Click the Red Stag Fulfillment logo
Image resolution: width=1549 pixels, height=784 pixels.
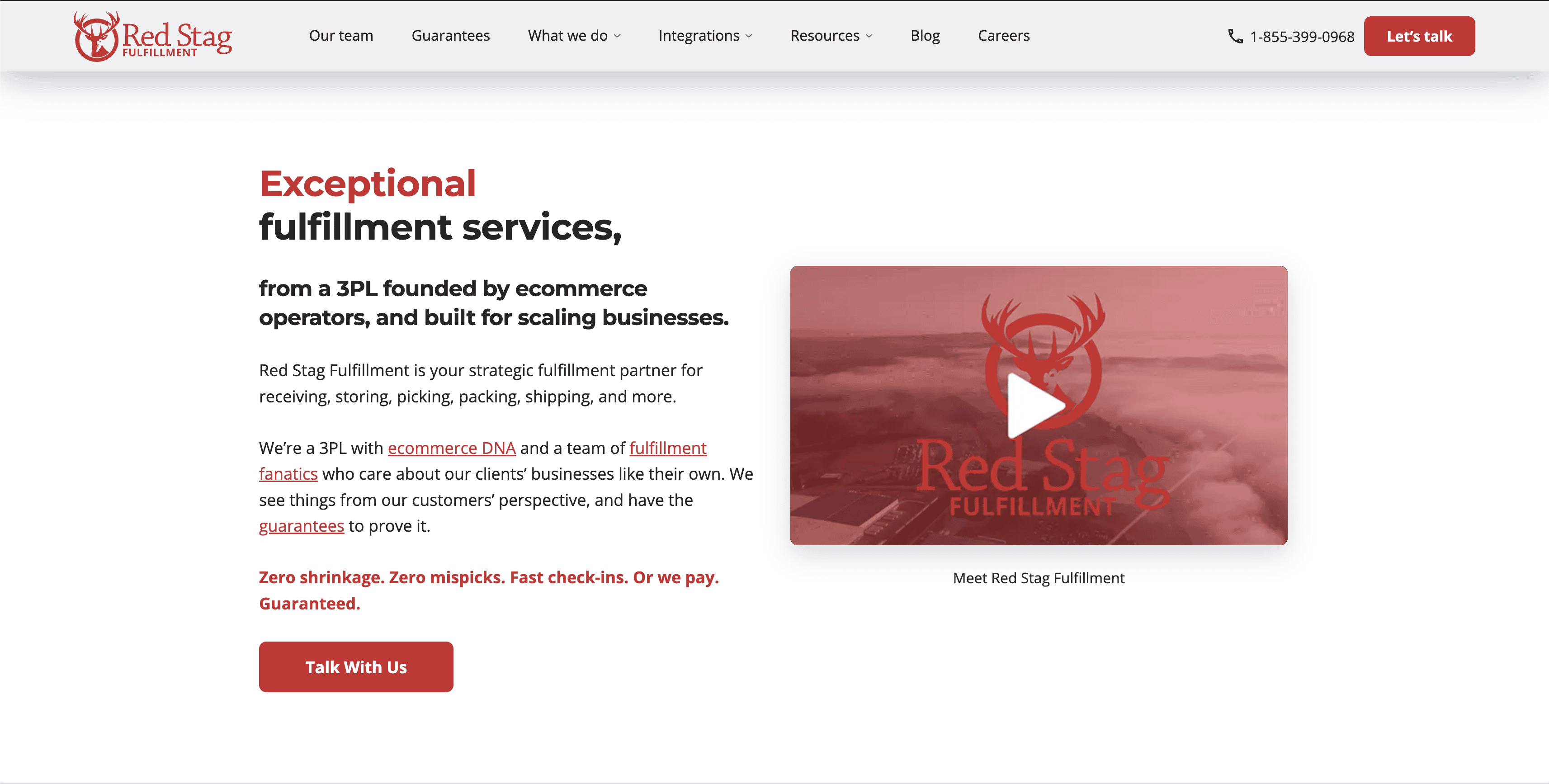(152, 36)
